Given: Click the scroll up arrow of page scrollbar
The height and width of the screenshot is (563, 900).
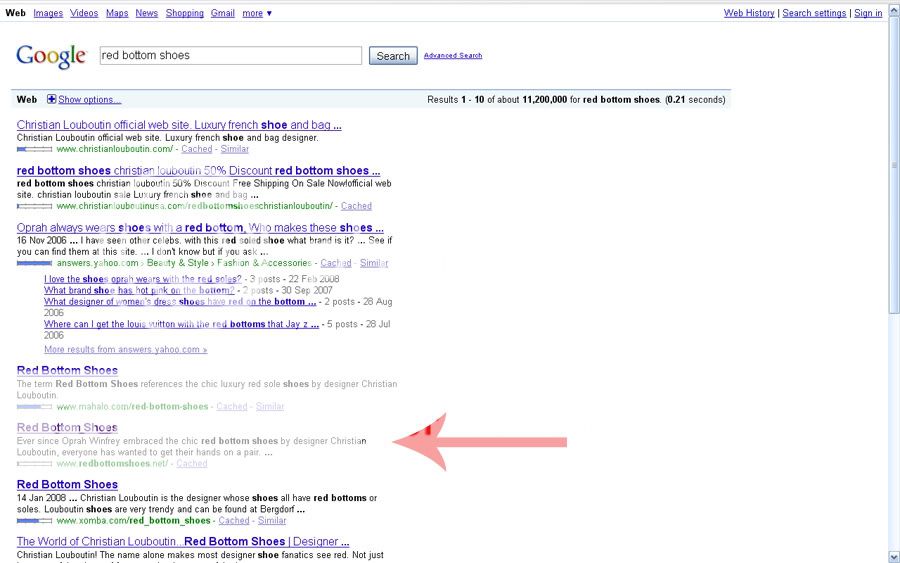Looking at the screenshot, I should point(894,10).
